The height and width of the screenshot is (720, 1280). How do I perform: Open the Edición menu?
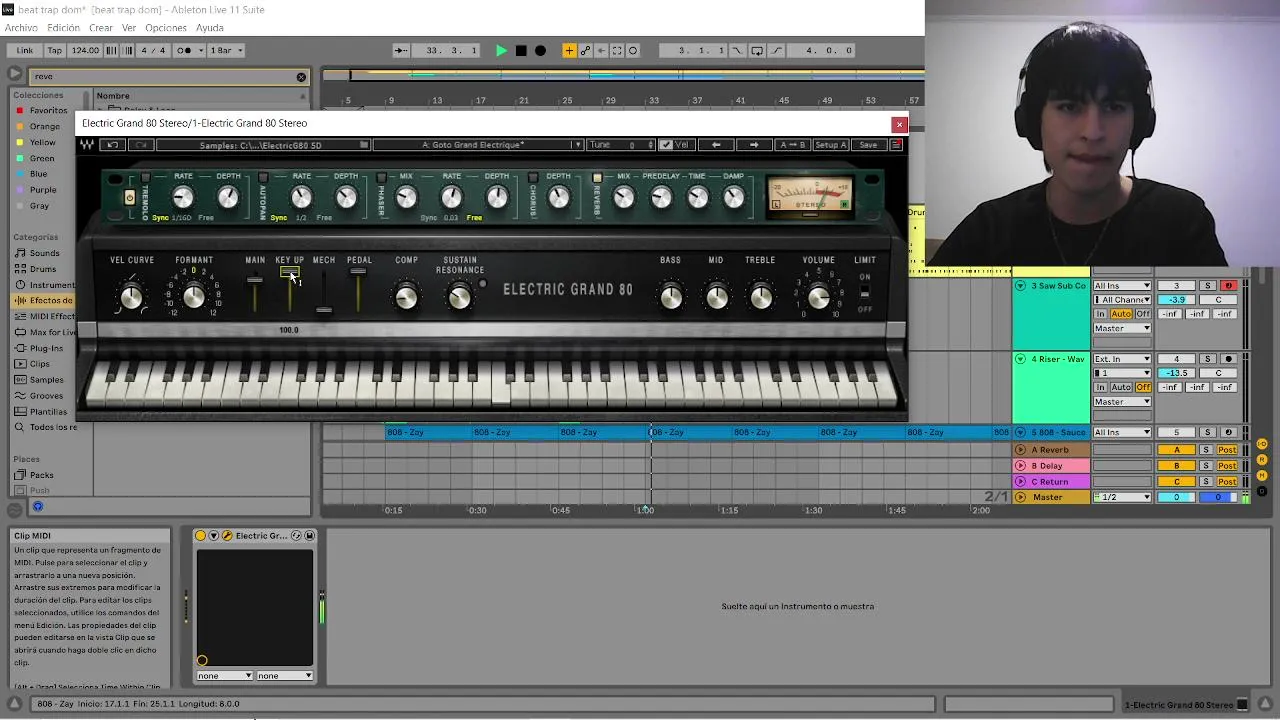pos(63,28)
